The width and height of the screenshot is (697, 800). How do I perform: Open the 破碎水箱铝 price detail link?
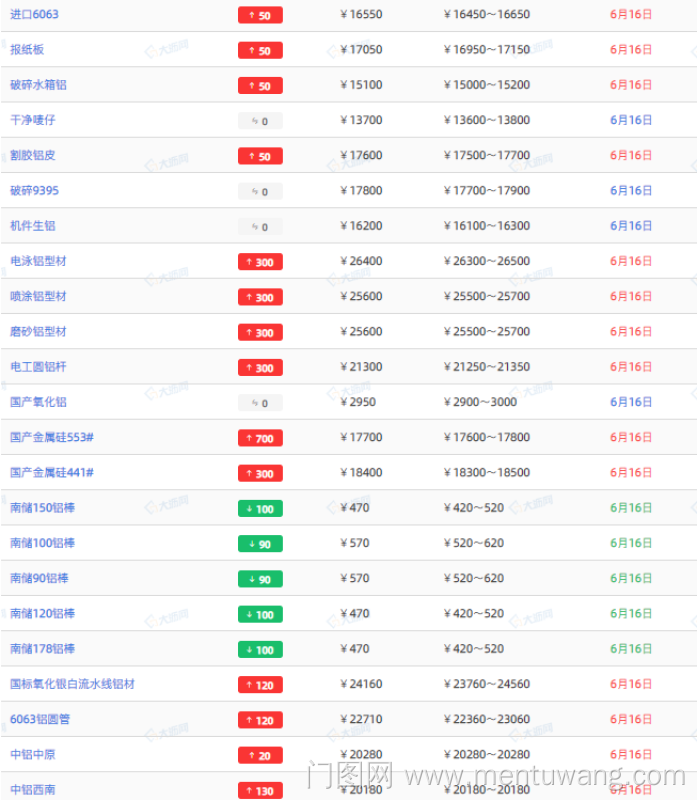click(x=38, y=85)
